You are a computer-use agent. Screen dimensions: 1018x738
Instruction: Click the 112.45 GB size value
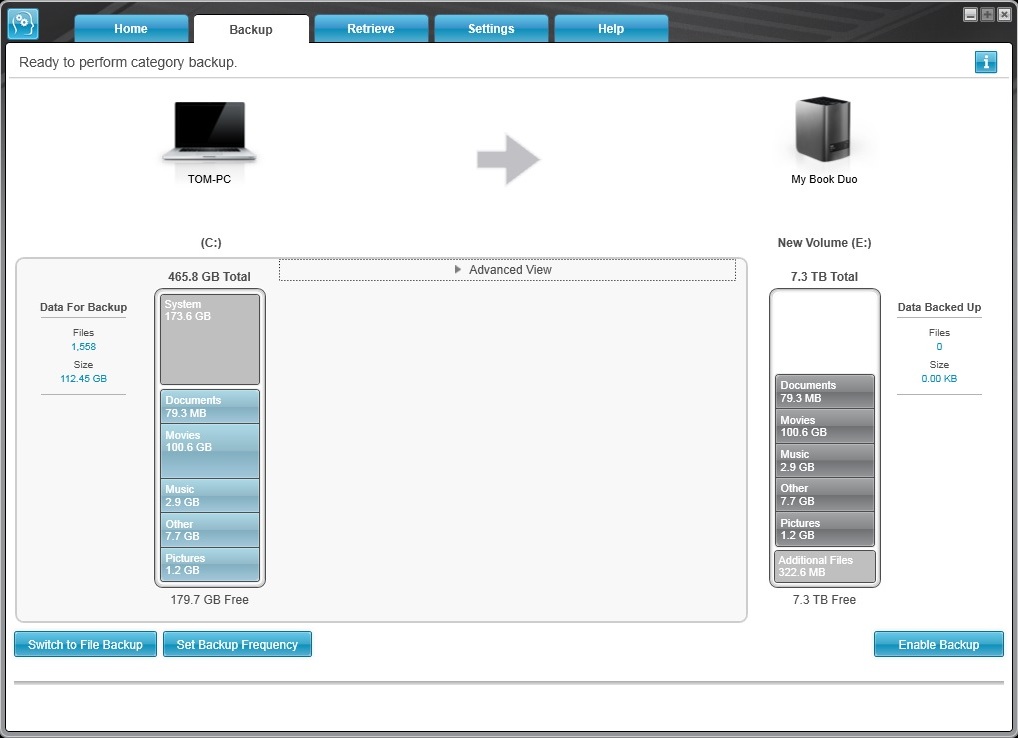point(84,378)
